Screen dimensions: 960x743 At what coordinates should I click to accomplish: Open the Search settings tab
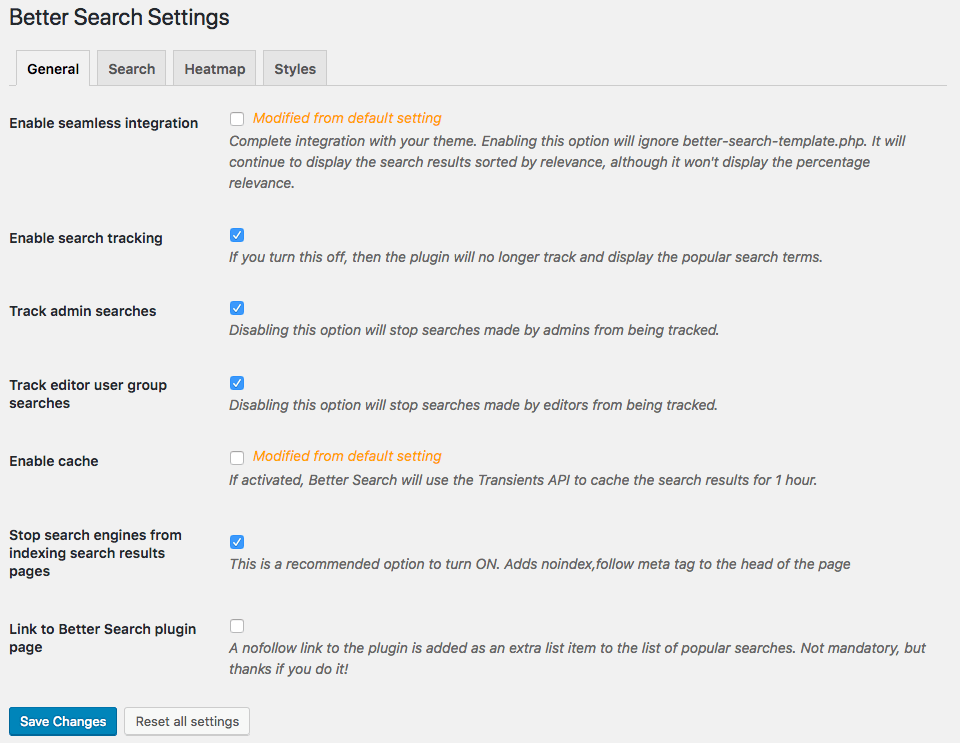point(132,69)
